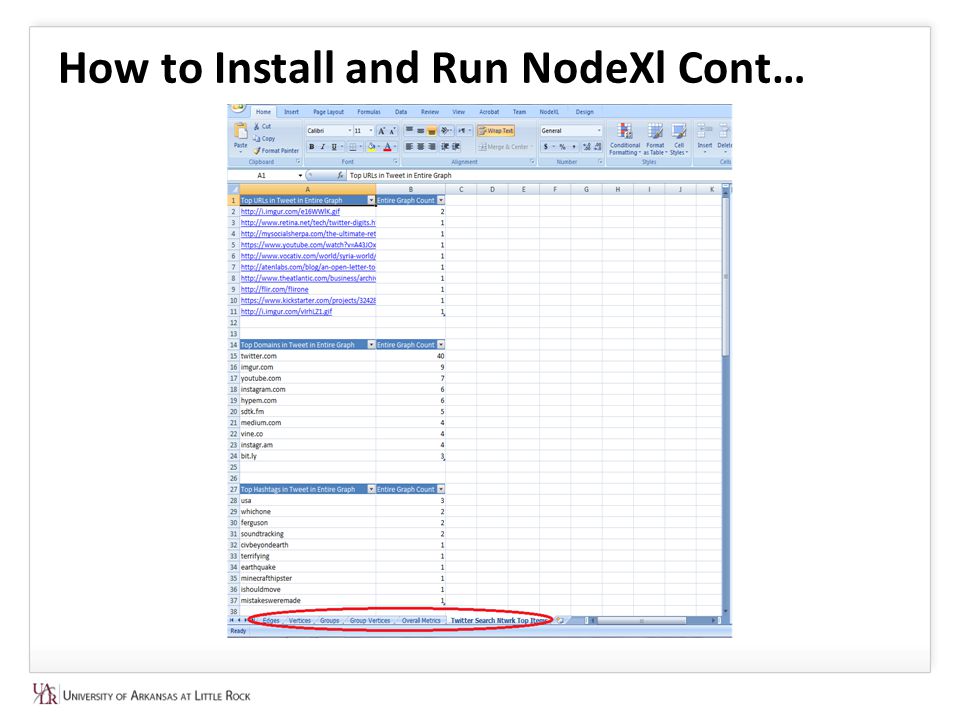Viewport: 960px width, 720px height.
Task: Open the font size dropdown
Action: [x=371, y=130]
